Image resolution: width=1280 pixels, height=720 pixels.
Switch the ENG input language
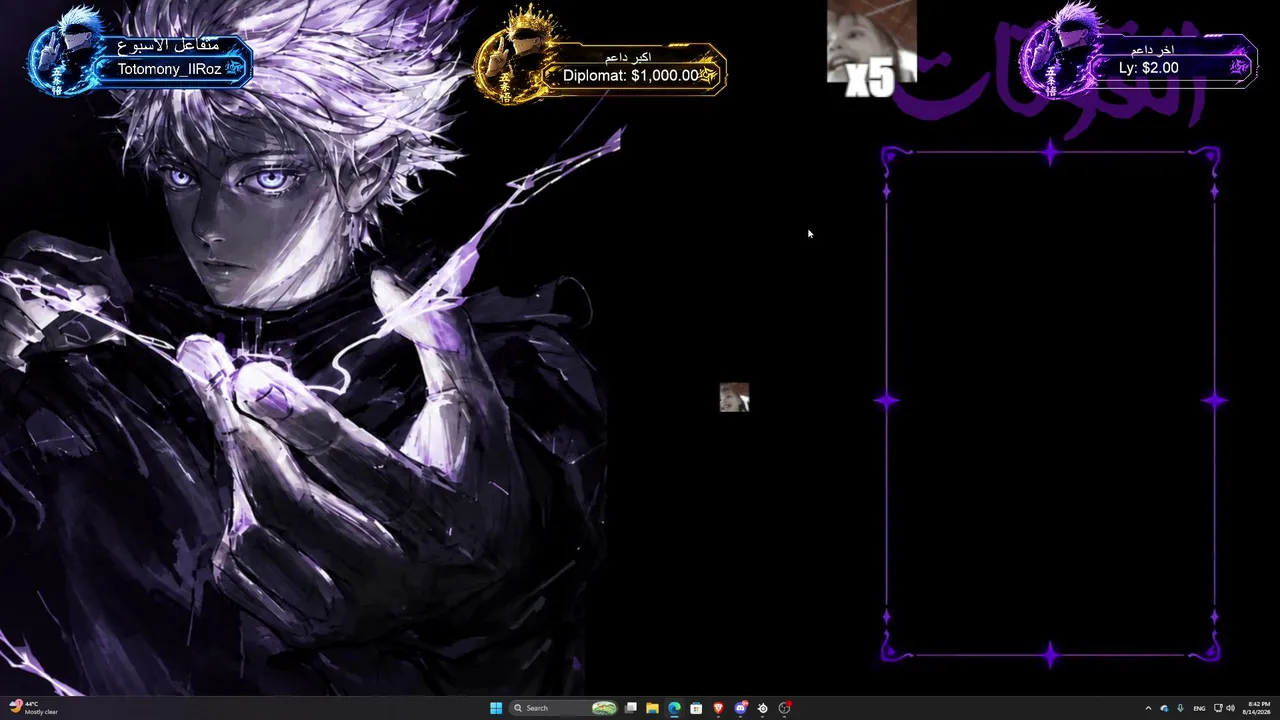coord(1199,708)
